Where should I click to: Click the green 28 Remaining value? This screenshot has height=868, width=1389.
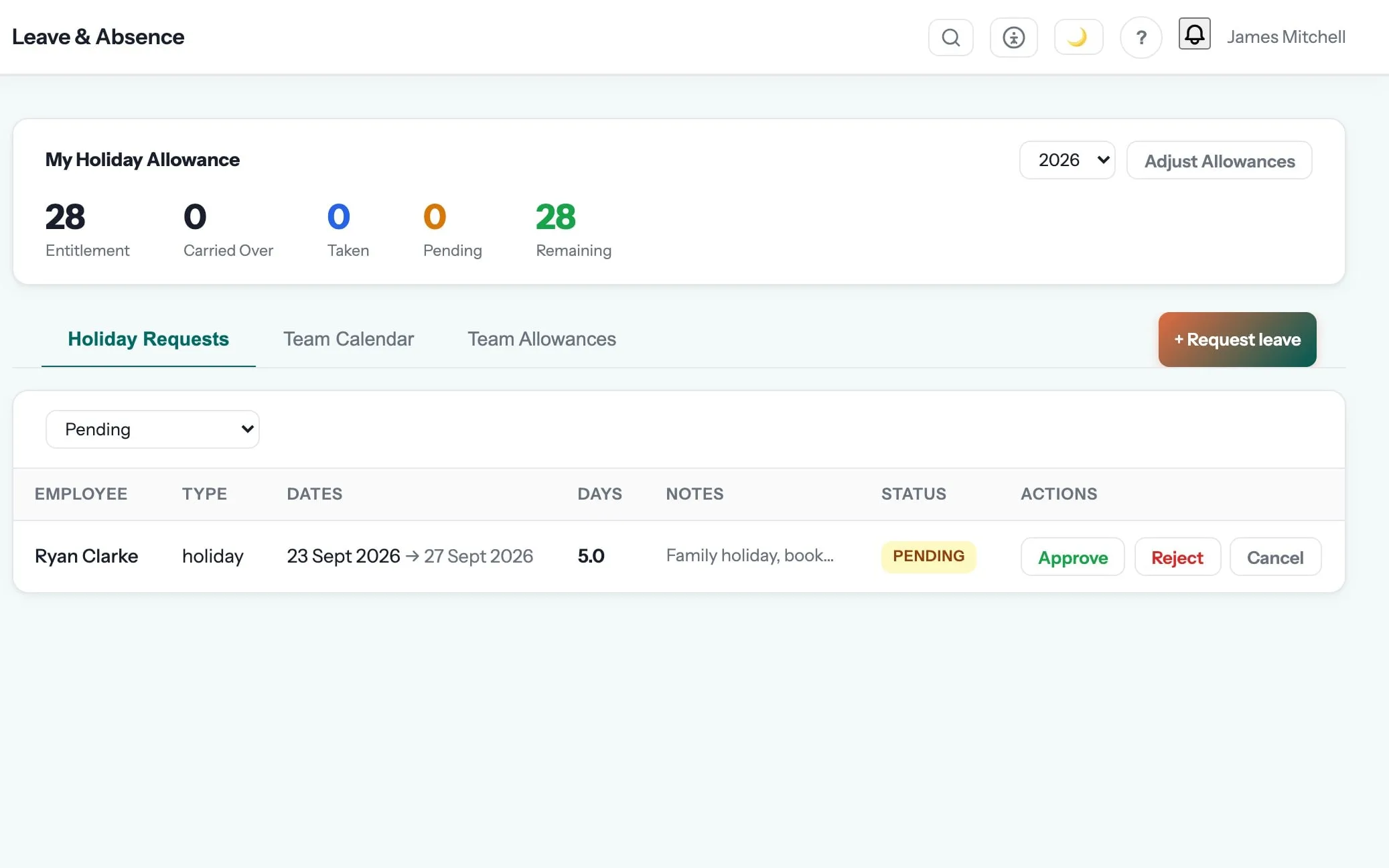555,216
